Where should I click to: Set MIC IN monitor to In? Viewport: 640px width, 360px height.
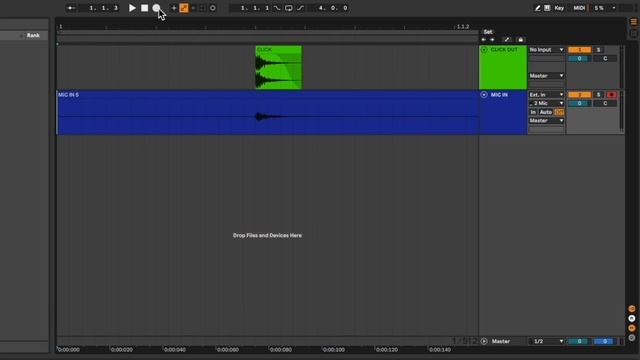click(x=533, y=112)
